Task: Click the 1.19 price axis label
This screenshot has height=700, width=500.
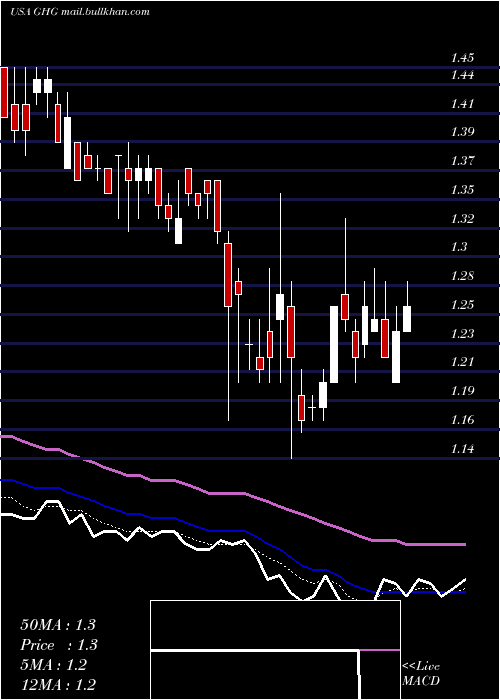Action: [x=462, y=391]
